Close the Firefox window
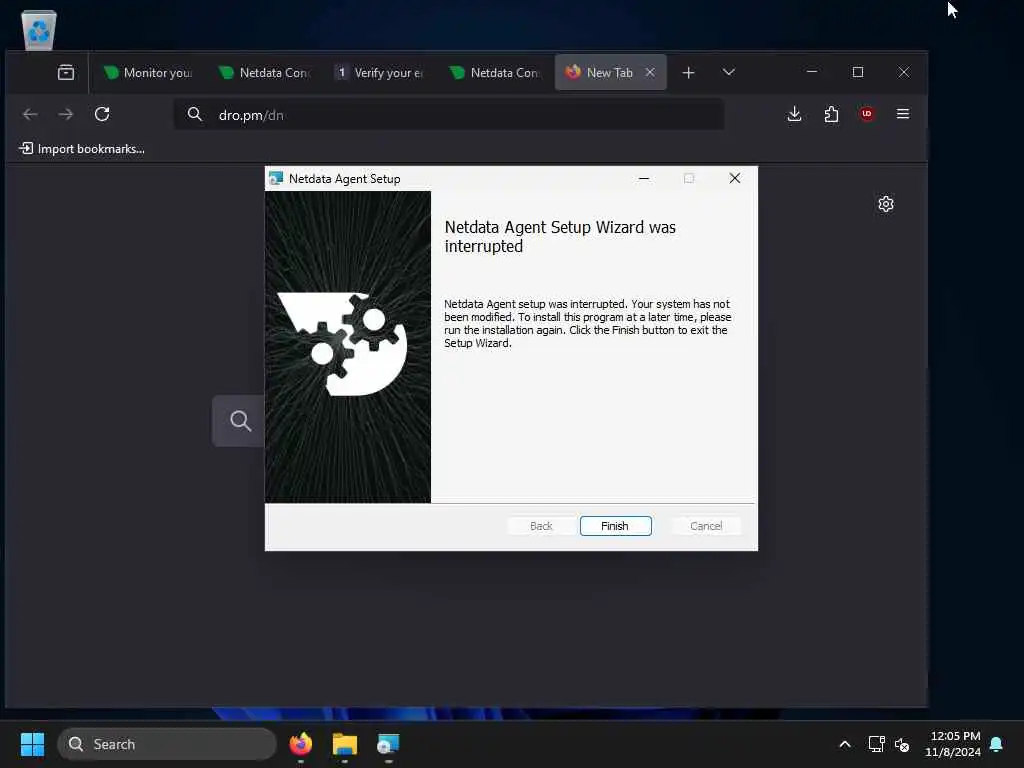This screenshot has height=768, width=1024. click(904, 72)
